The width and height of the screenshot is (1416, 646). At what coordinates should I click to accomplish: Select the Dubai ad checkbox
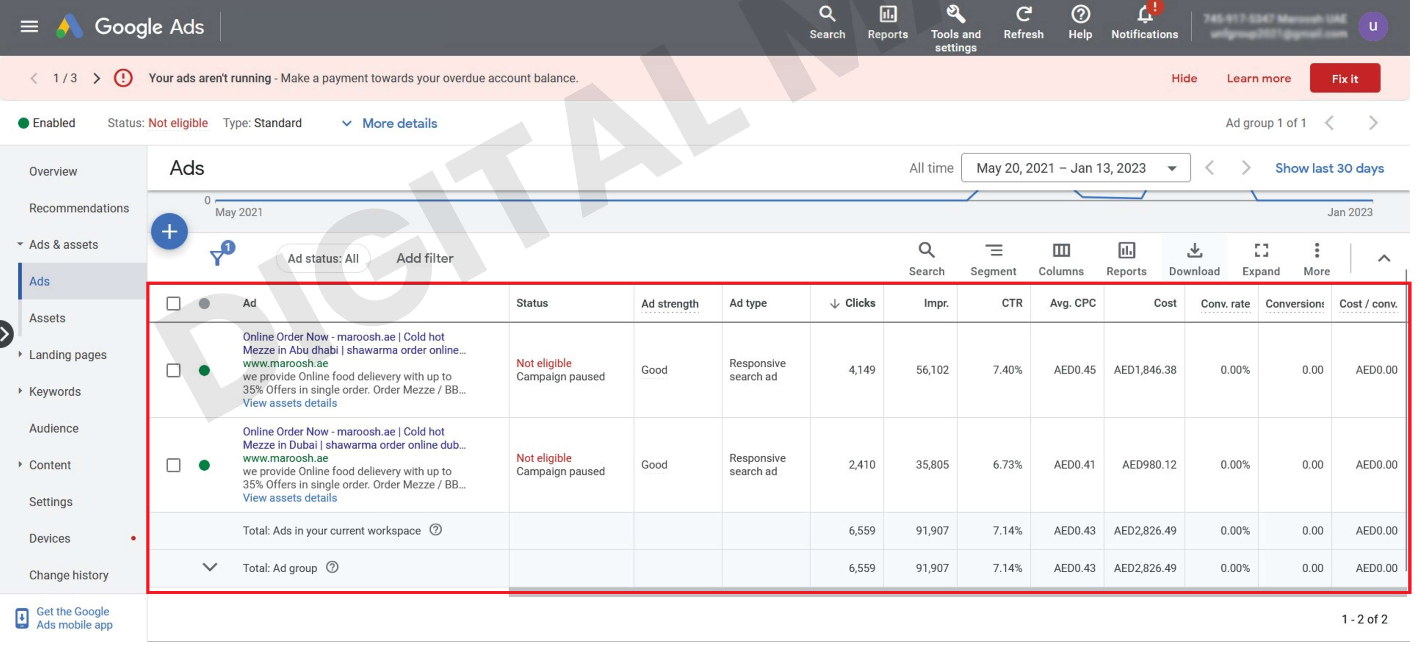click(173, 465)
